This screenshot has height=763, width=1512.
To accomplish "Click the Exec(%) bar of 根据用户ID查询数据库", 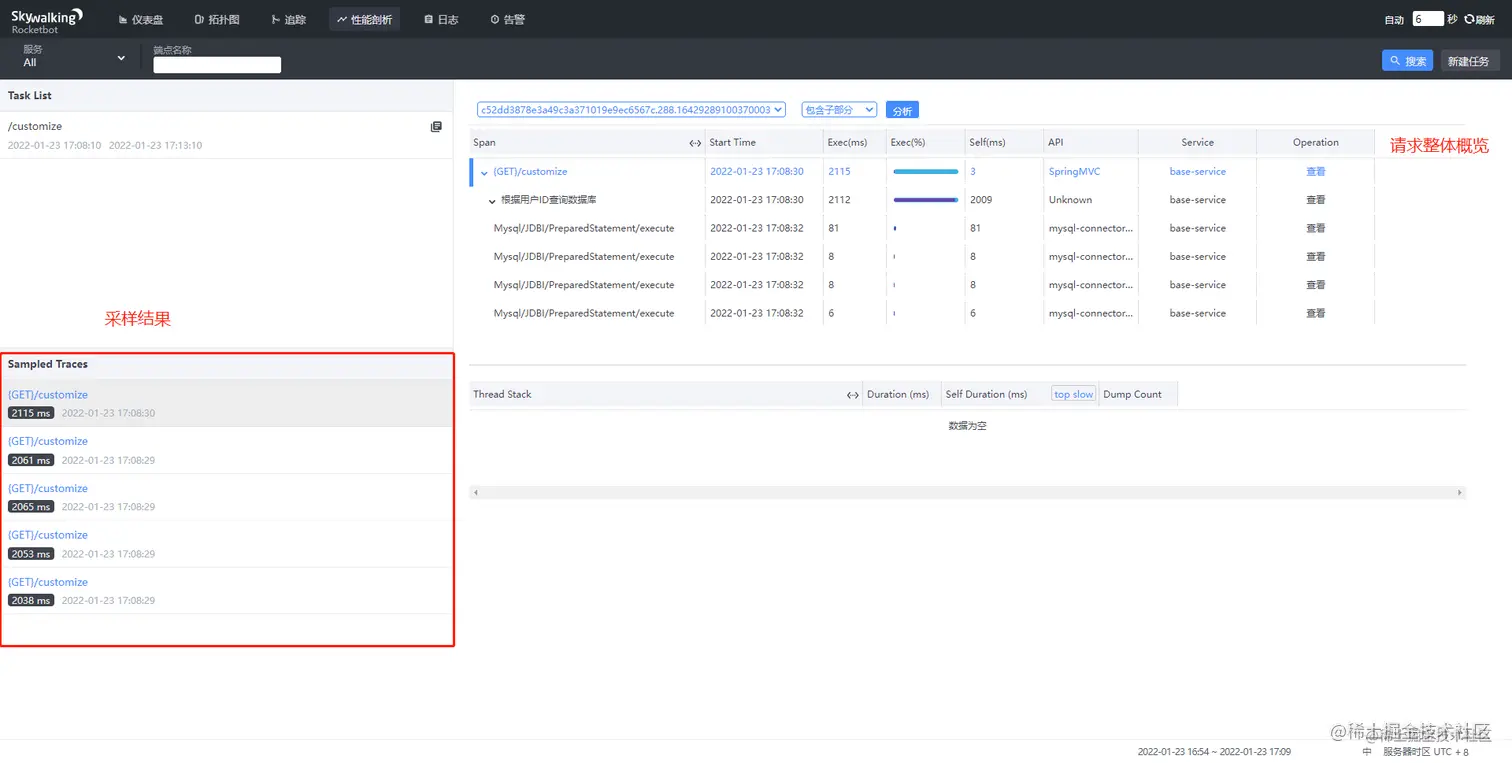I will [925, 200].
